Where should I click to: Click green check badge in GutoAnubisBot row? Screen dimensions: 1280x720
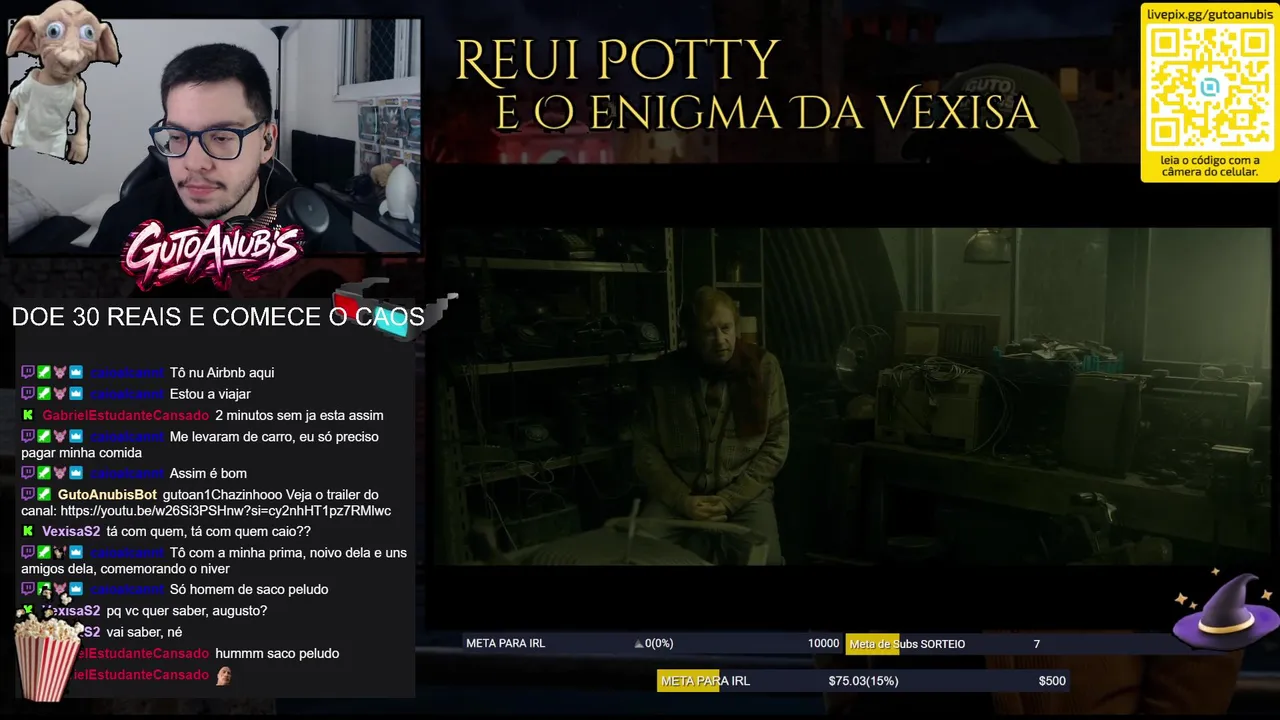pos(44,494)
